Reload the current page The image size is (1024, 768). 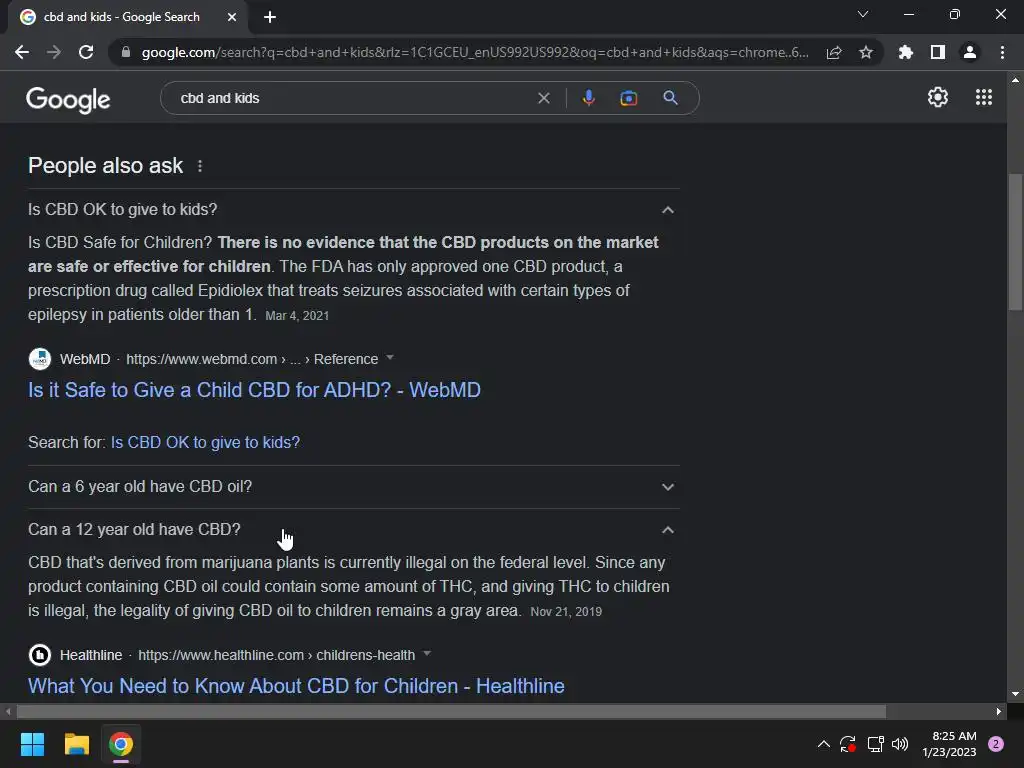[86, 52]
